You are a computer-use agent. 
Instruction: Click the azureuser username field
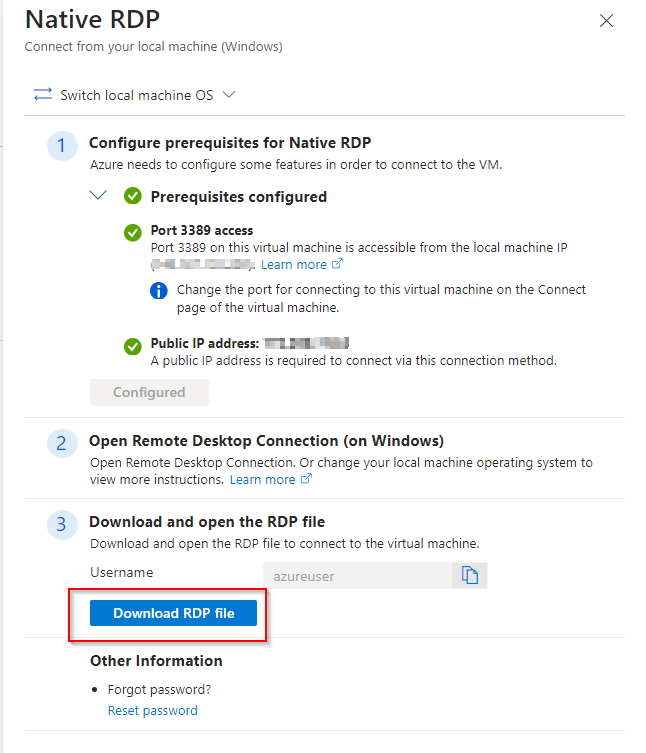pos(357,575)
